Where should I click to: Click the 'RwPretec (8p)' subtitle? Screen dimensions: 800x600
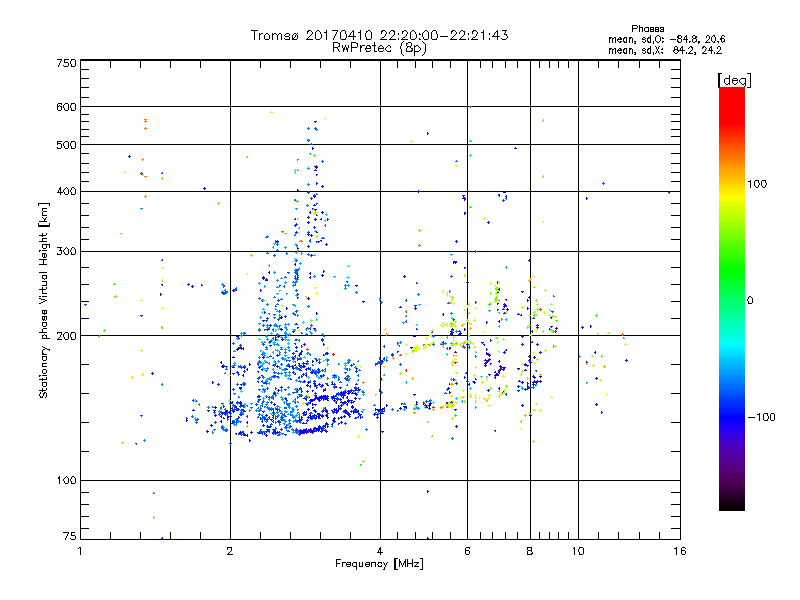[x=379, y=48]
